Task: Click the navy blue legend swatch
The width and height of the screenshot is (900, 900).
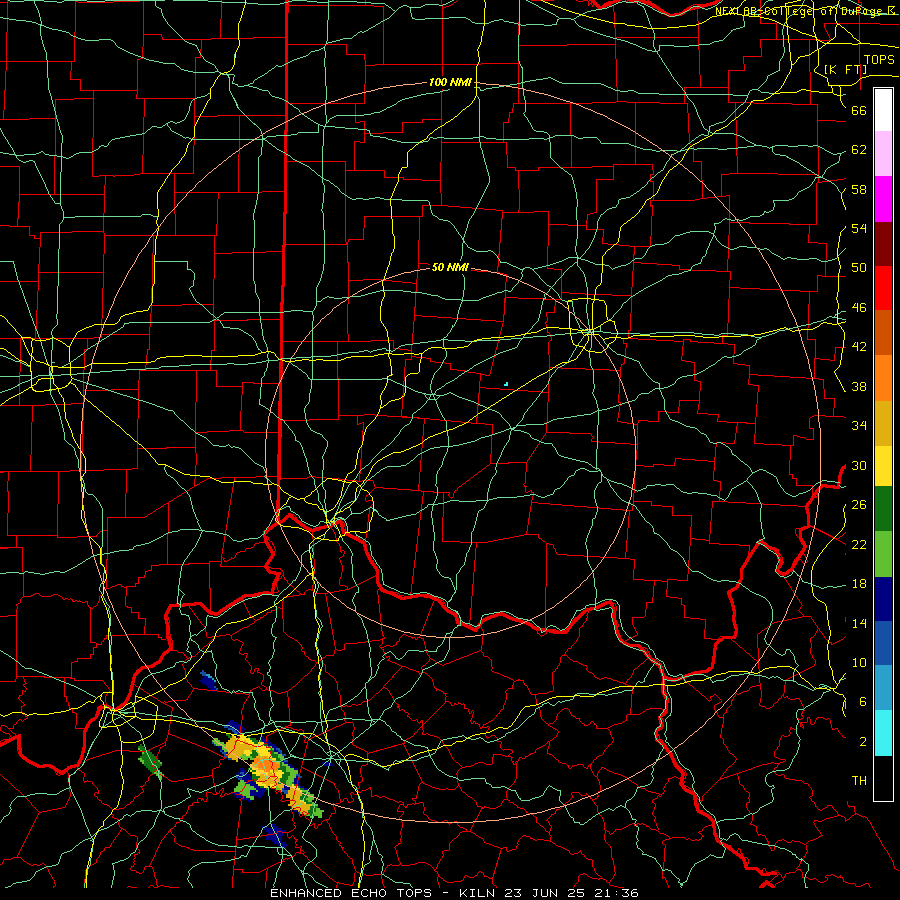Action: [x=883, y=599]
